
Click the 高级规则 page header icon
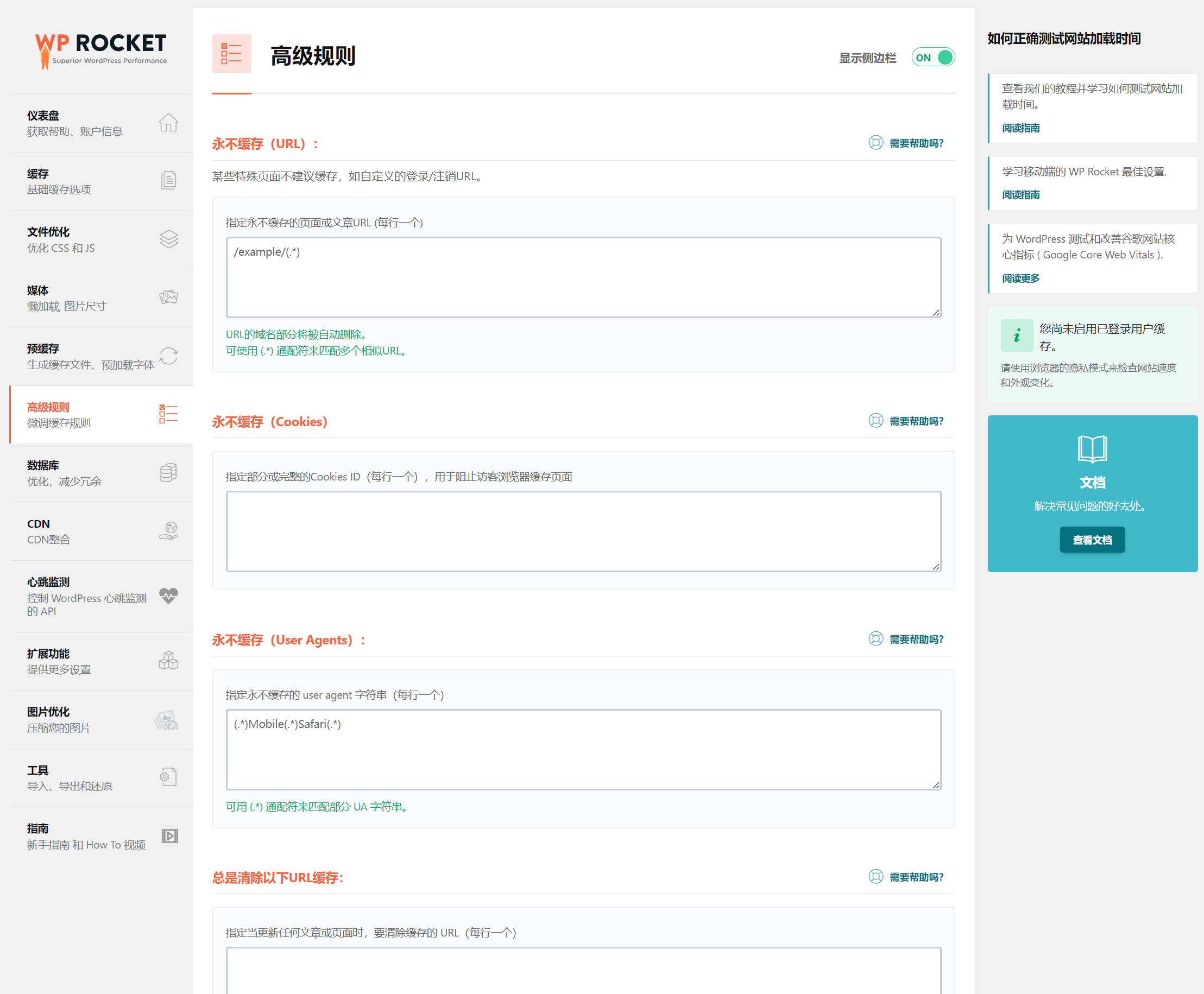(x=231, y=54)
